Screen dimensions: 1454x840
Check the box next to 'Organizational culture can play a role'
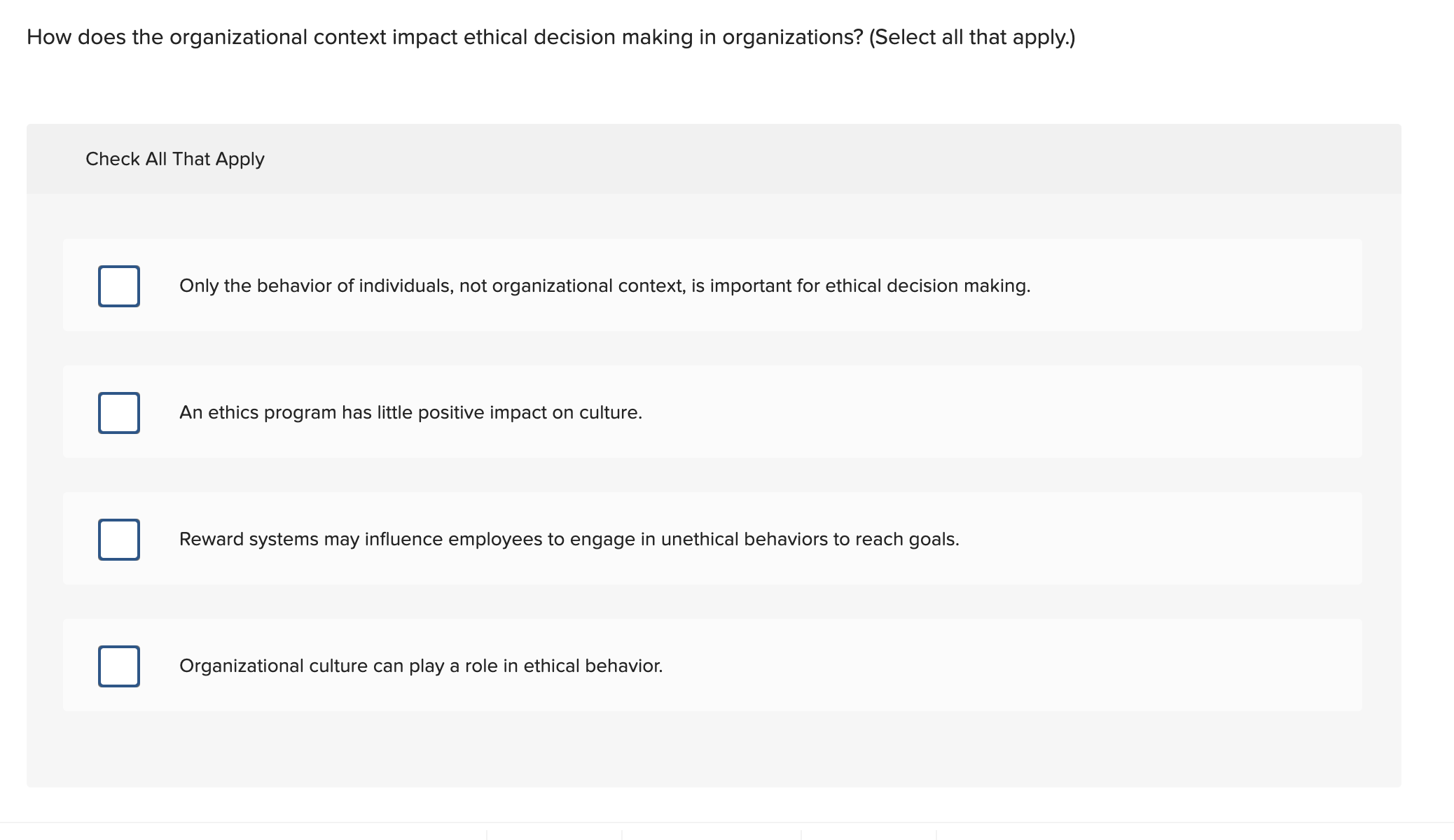(x=119, y=666)
